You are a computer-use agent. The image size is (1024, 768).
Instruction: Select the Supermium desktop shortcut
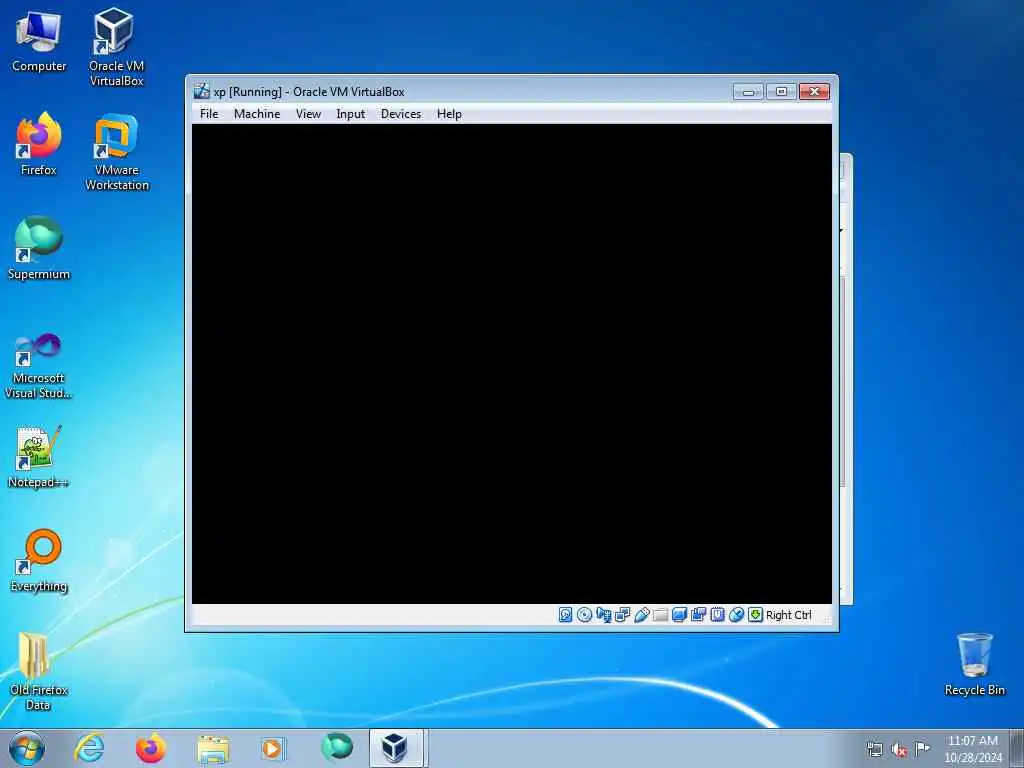point(39,248)
